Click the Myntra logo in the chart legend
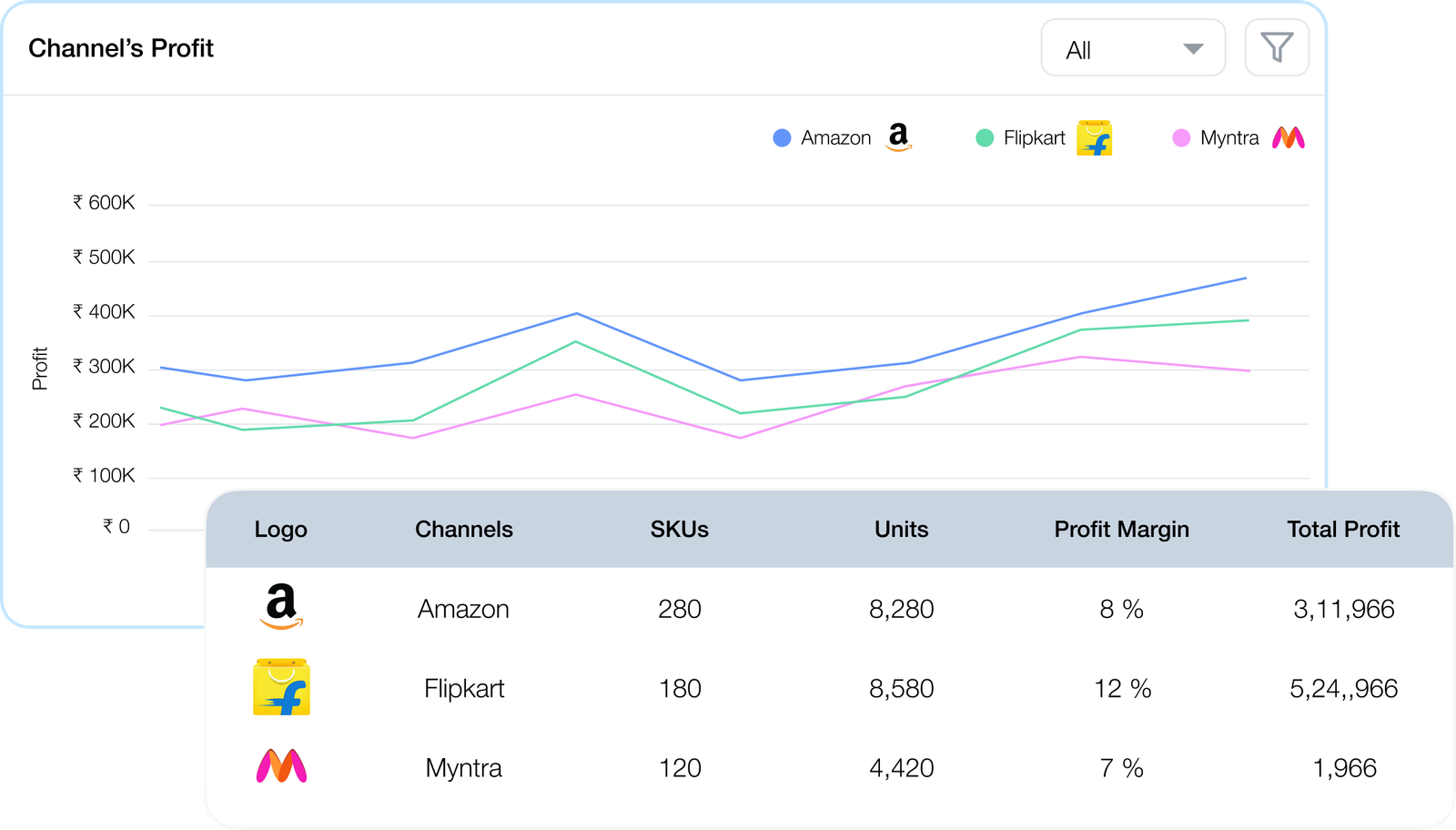 point(1289,137)
